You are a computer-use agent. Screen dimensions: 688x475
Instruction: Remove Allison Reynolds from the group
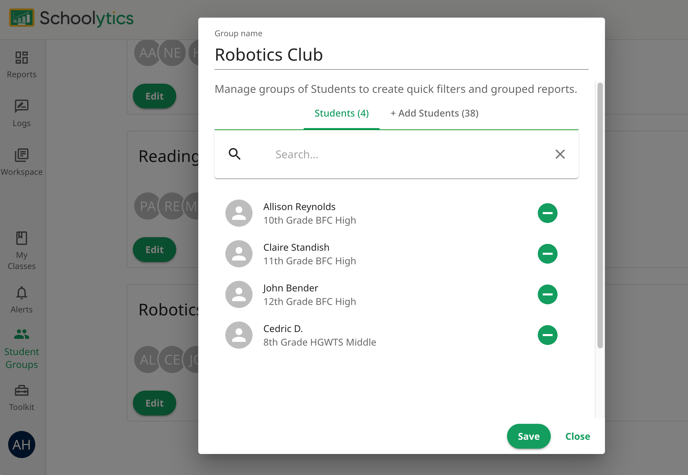[x=547, y=213]
